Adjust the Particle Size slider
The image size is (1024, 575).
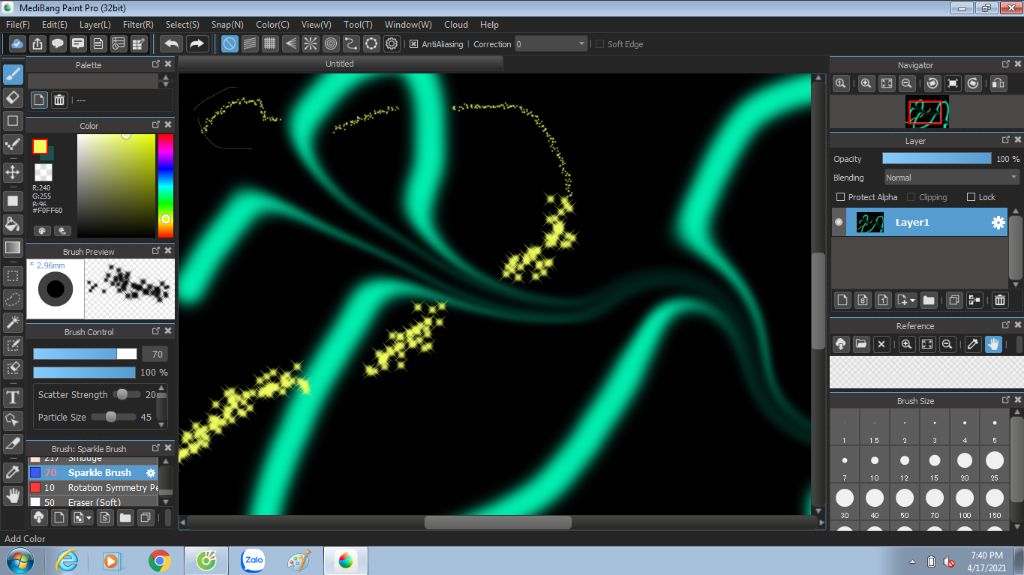click(113, 417)
